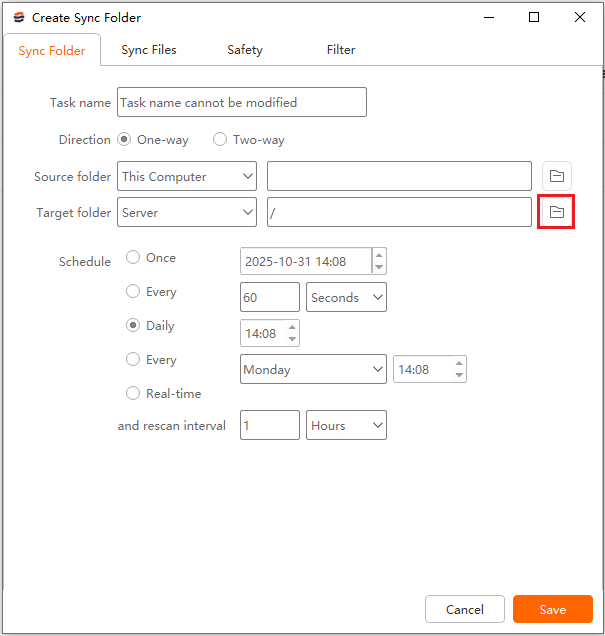
Task: Expand the Seconds interval unit dropdown
Action: click(x=346, y=298)
